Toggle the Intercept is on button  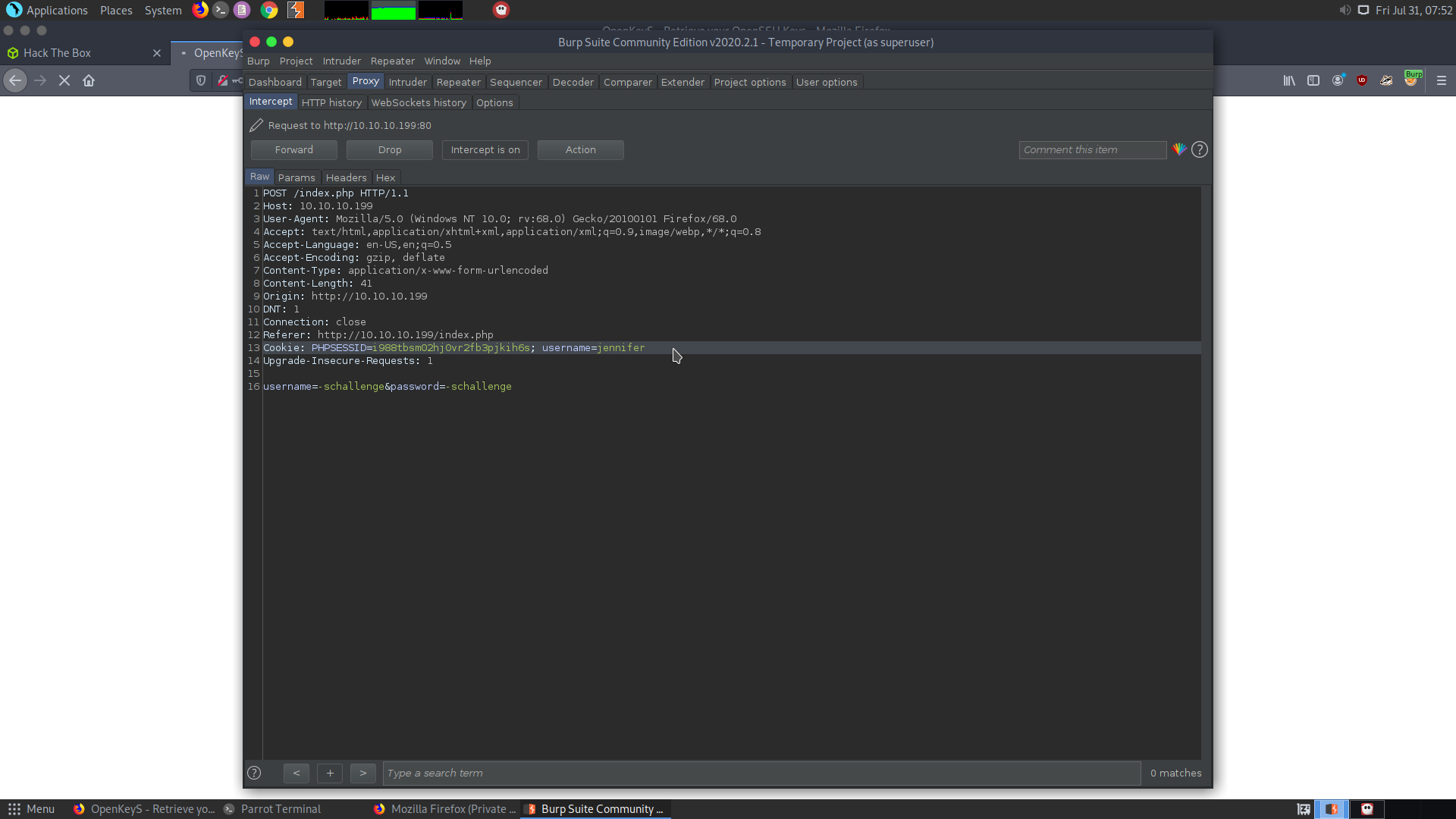[x=485, y=149]
